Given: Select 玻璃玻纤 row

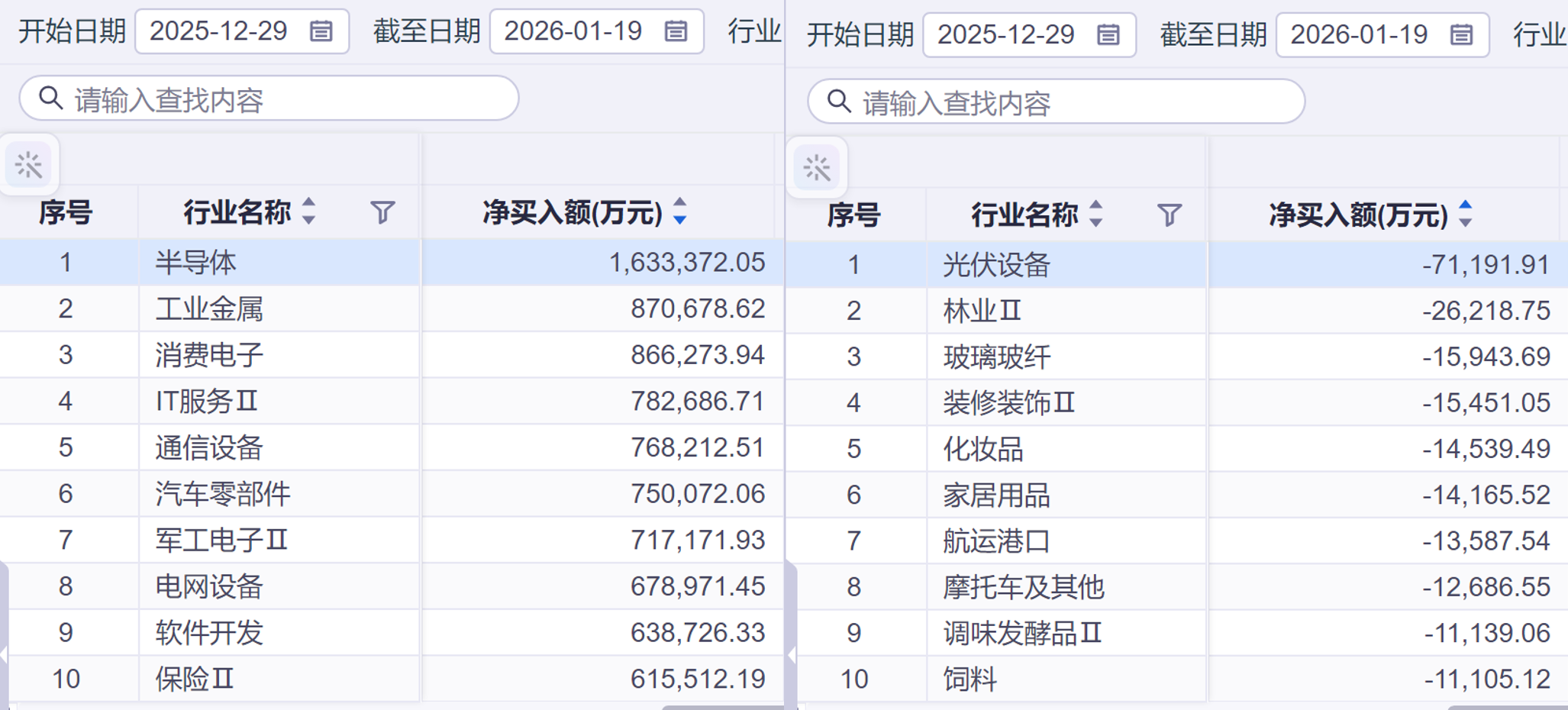Looking at the screenshot, I should 1177,357.
